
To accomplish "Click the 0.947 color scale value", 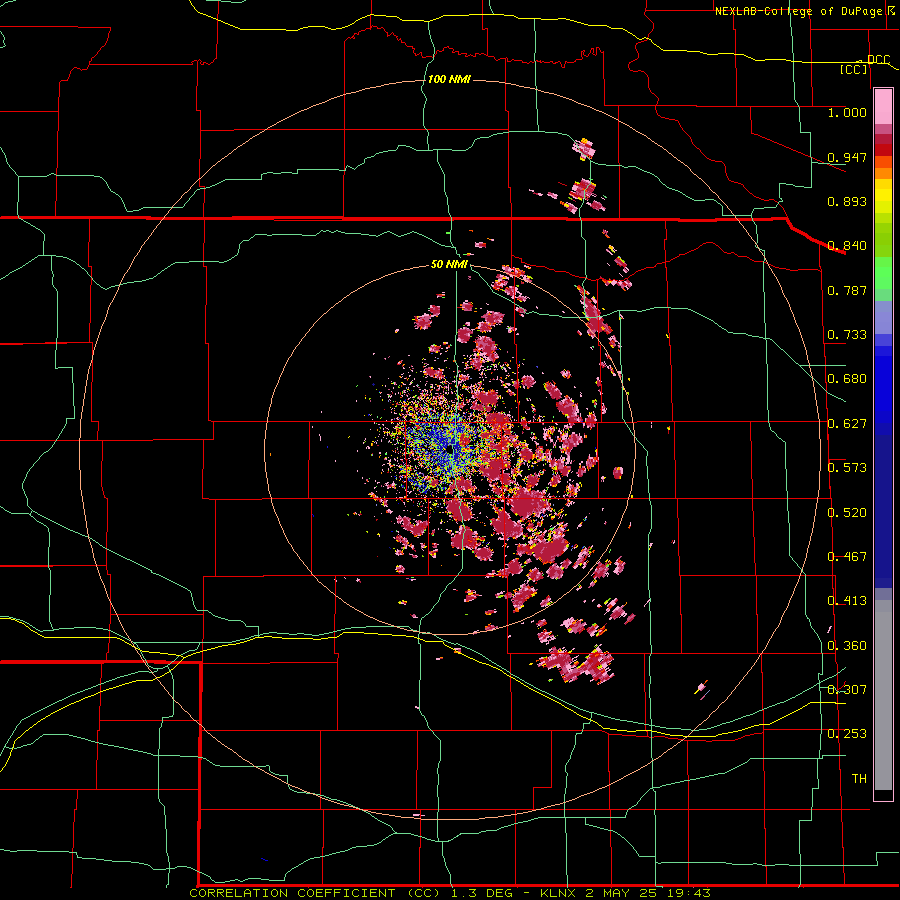I will (847, 157).
